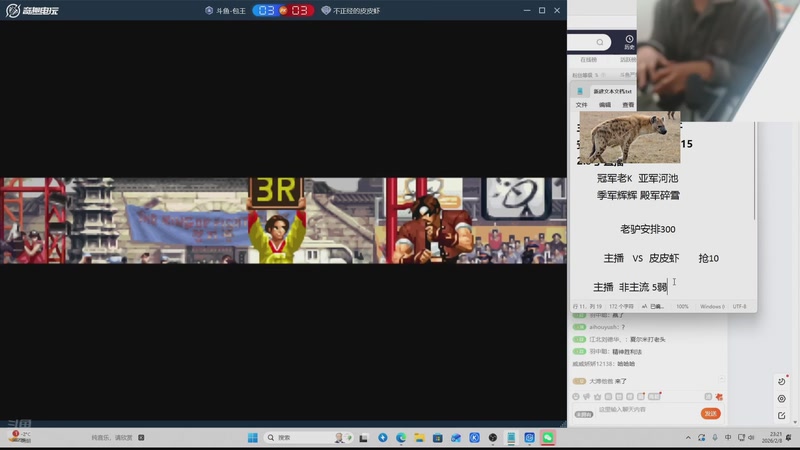Click the 季军辉辉 殿军碎雪 line in Notepad
The height and width of the screenshot is (450, 800).
638,195
